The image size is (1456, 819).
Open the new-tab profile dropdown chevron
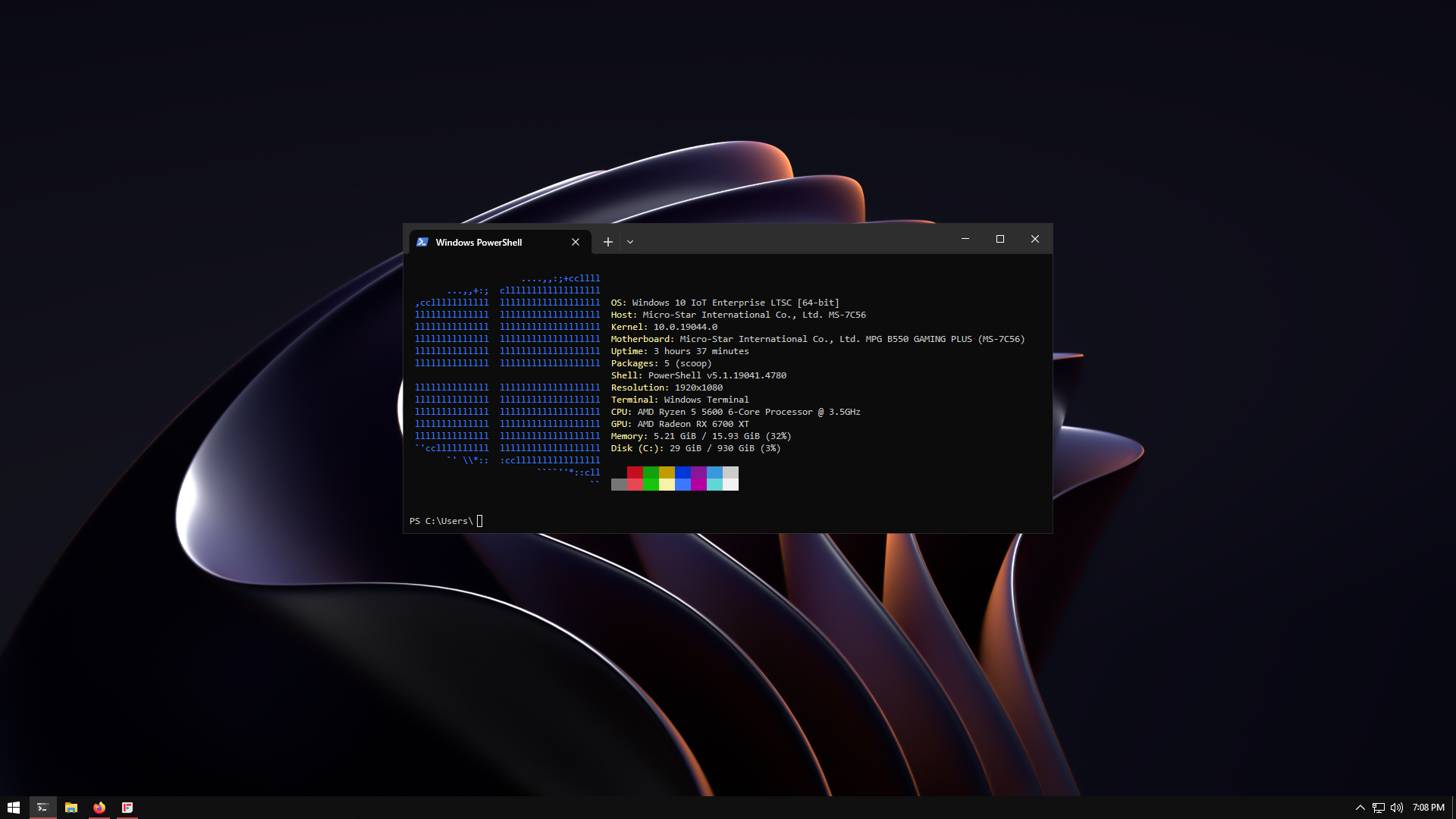click(x=630, y=242)
